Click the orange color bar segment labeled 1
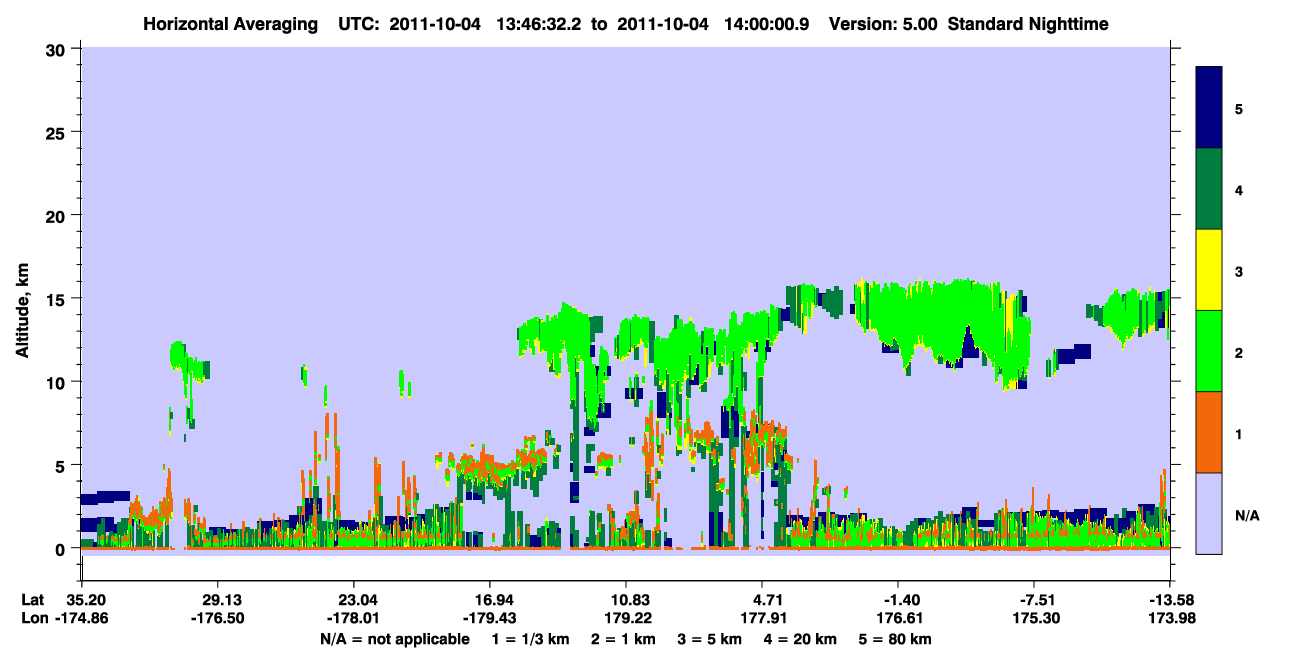1300x667 pixels. [1209, 432]
